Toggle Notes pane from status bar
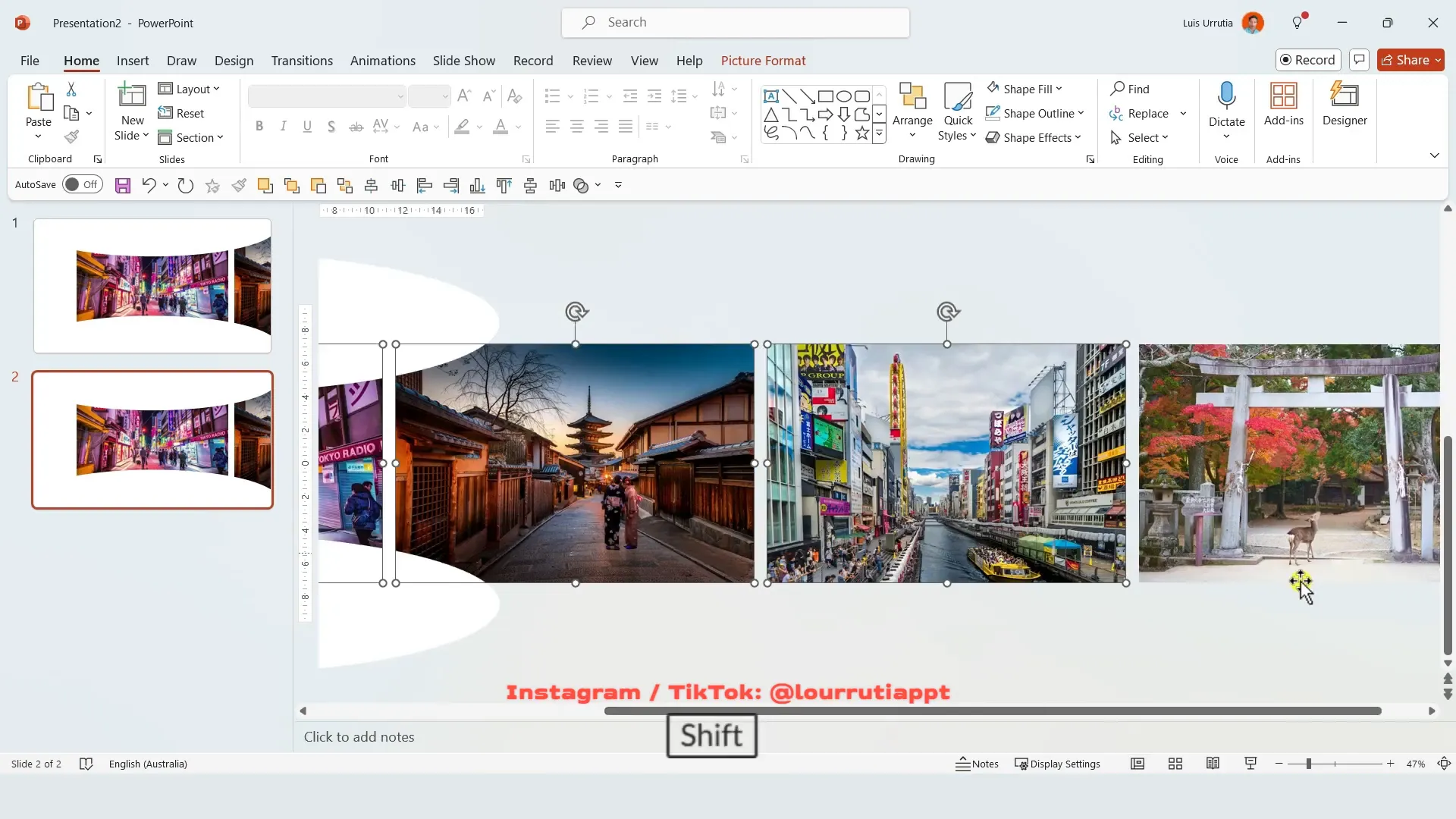Screen dimensions: 1456x819 click(x=977, y=764)
